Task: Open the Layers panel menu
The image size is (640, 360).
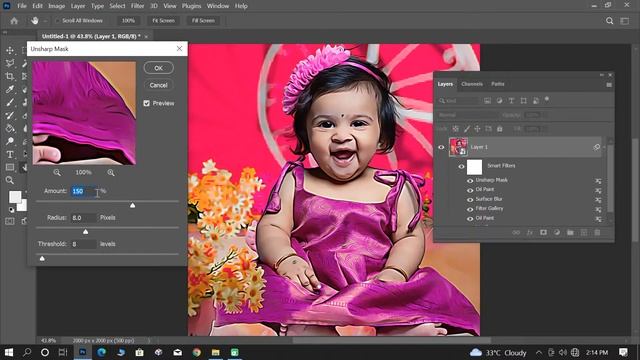Action: [x=609, y=84]
